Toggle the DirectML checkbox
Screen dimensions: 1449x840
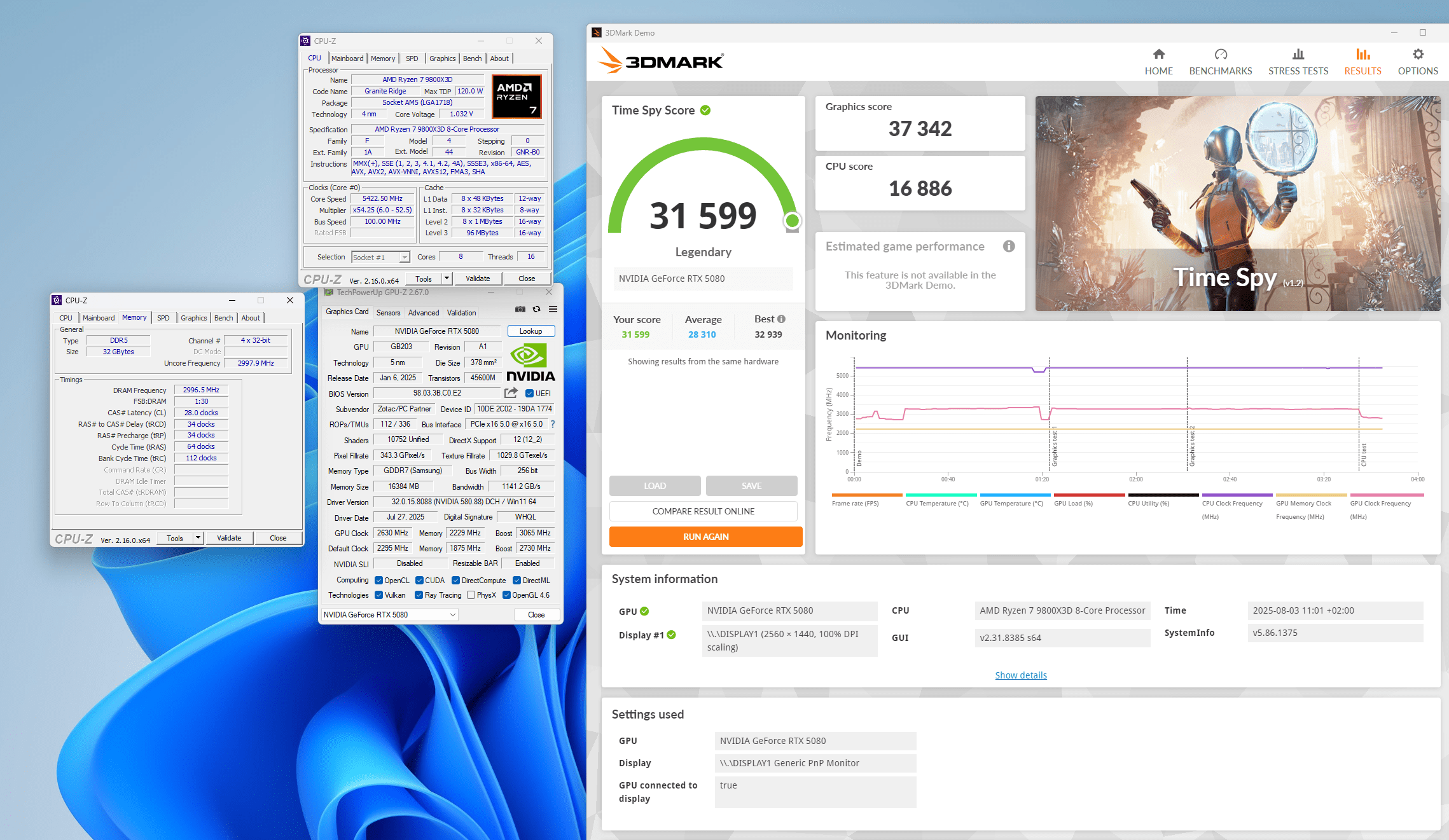(517, 581)
